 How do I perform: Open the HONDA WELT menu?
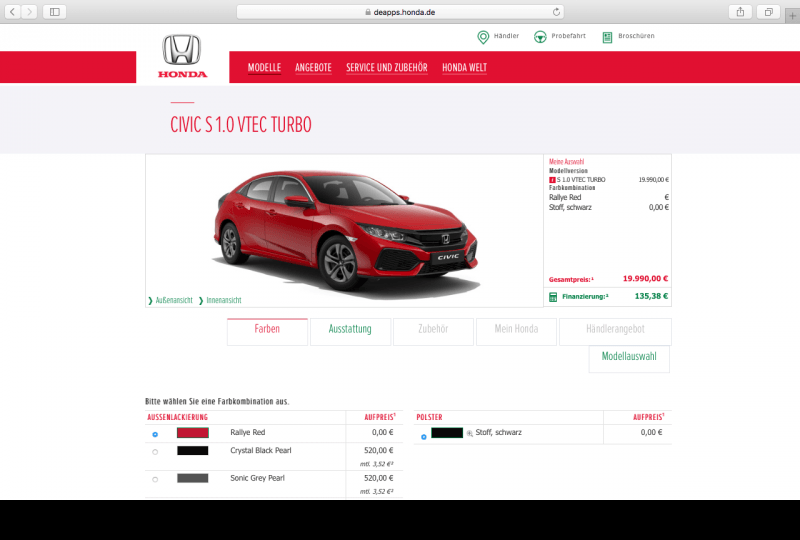pos(464,67)
